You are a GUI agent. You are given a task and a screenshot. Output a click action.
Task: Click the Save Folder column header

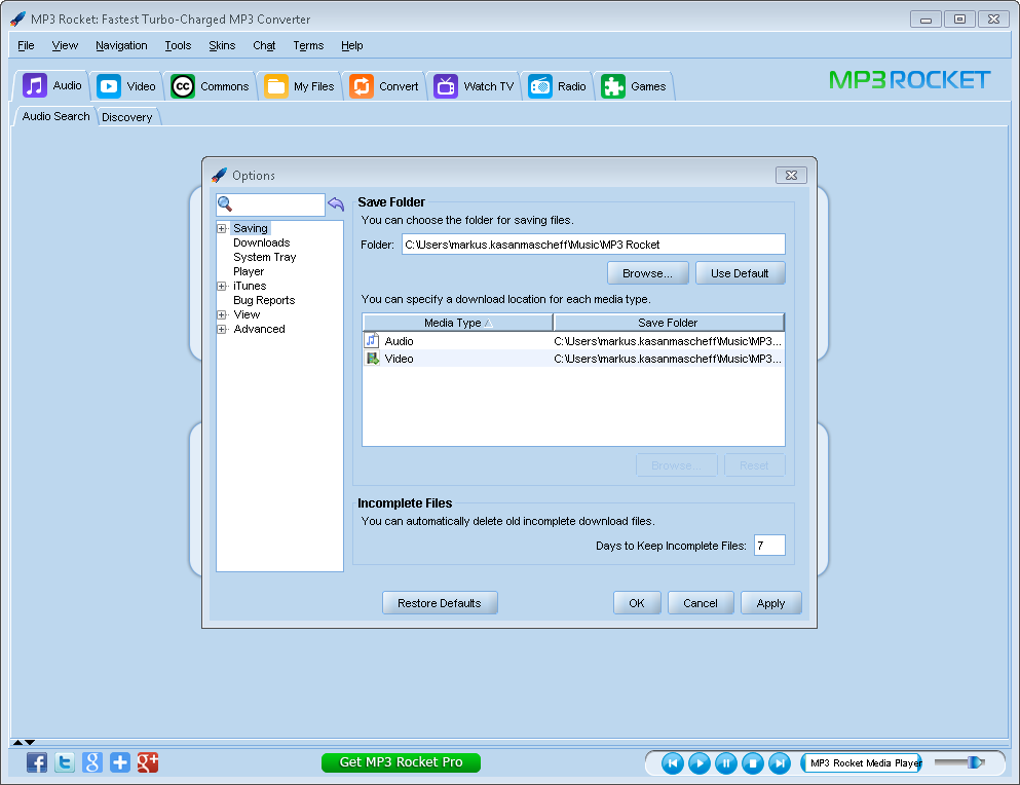click(x=669, y=323)
